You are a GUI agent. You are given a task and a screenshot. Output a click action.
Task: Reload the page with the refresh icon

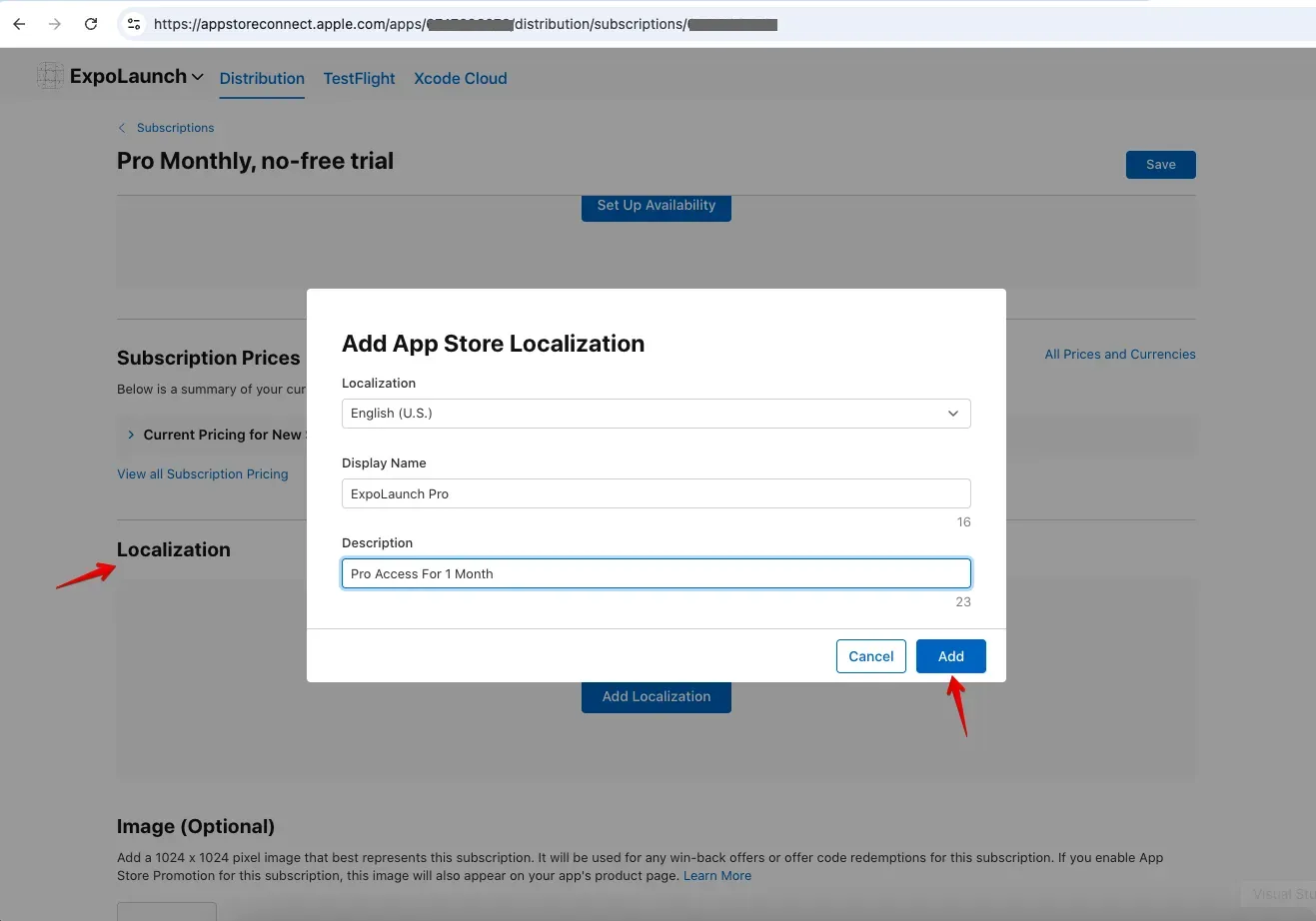(x=91, y=24)
